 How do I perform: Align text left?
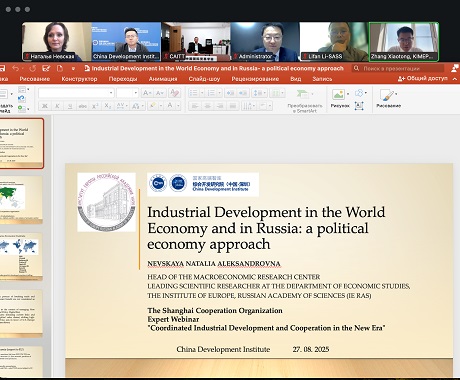[x=195, y=106]
